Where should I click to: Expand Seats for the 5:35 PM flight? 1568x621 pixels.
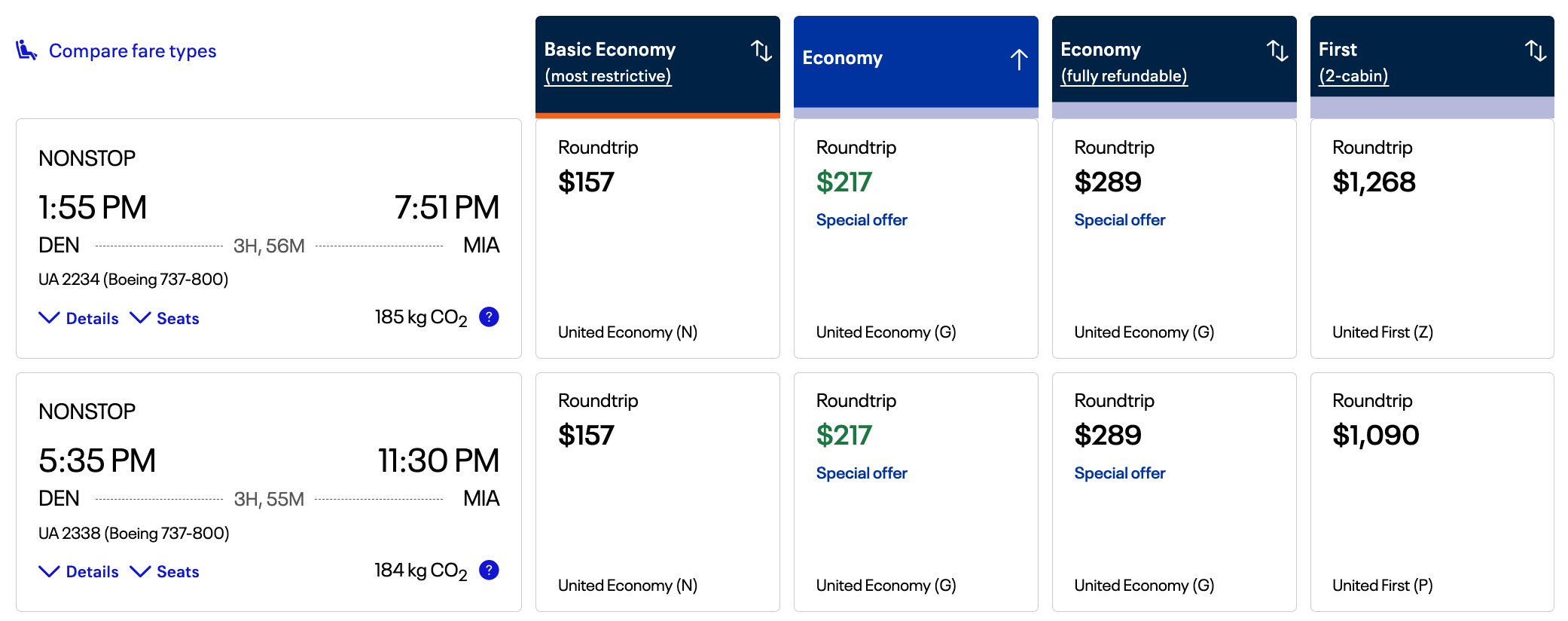(176, 571)
